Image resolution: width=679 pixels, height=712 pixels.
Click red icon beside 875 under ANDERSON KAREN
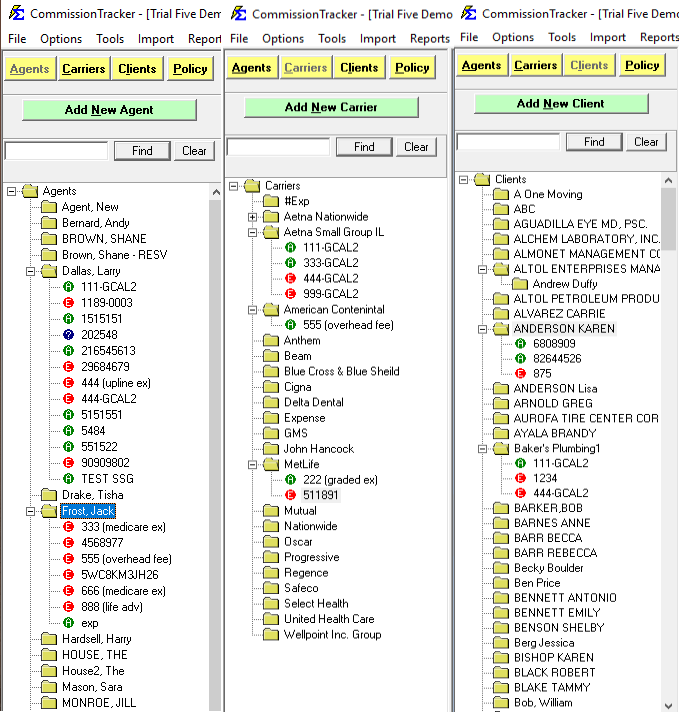click(520, 373)
